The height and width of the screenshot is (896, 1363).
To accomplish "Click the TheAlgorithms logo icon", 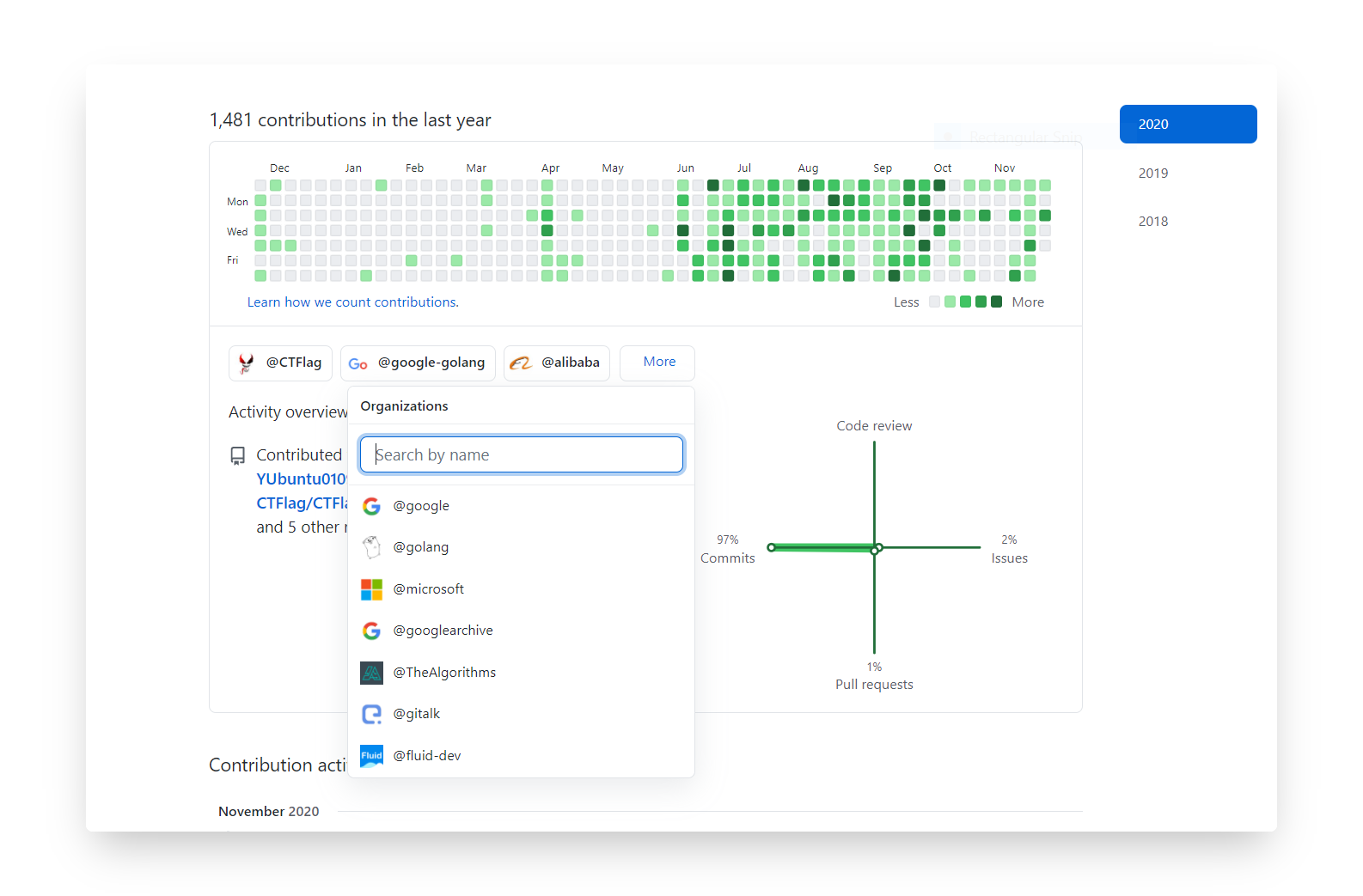I will [x=371, y=673].
